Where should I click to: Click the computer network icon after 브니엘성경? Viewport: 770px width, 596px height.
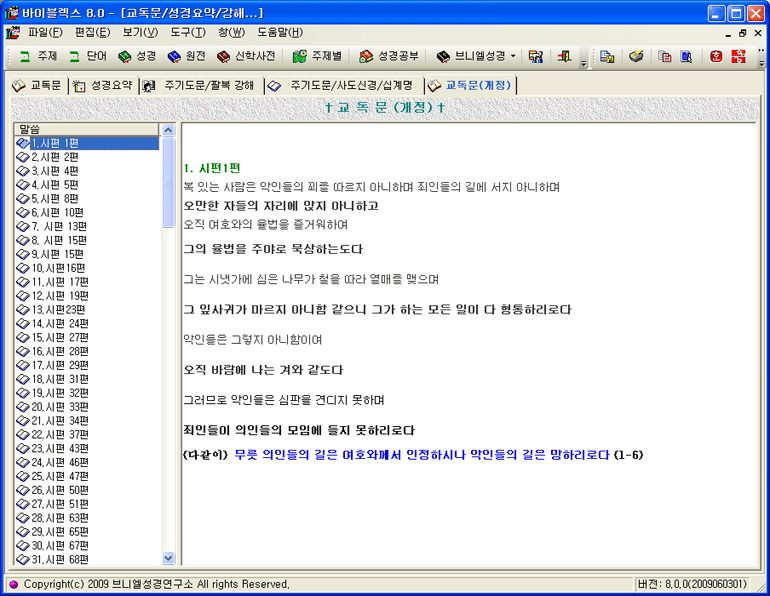click(x=535, y=56)
